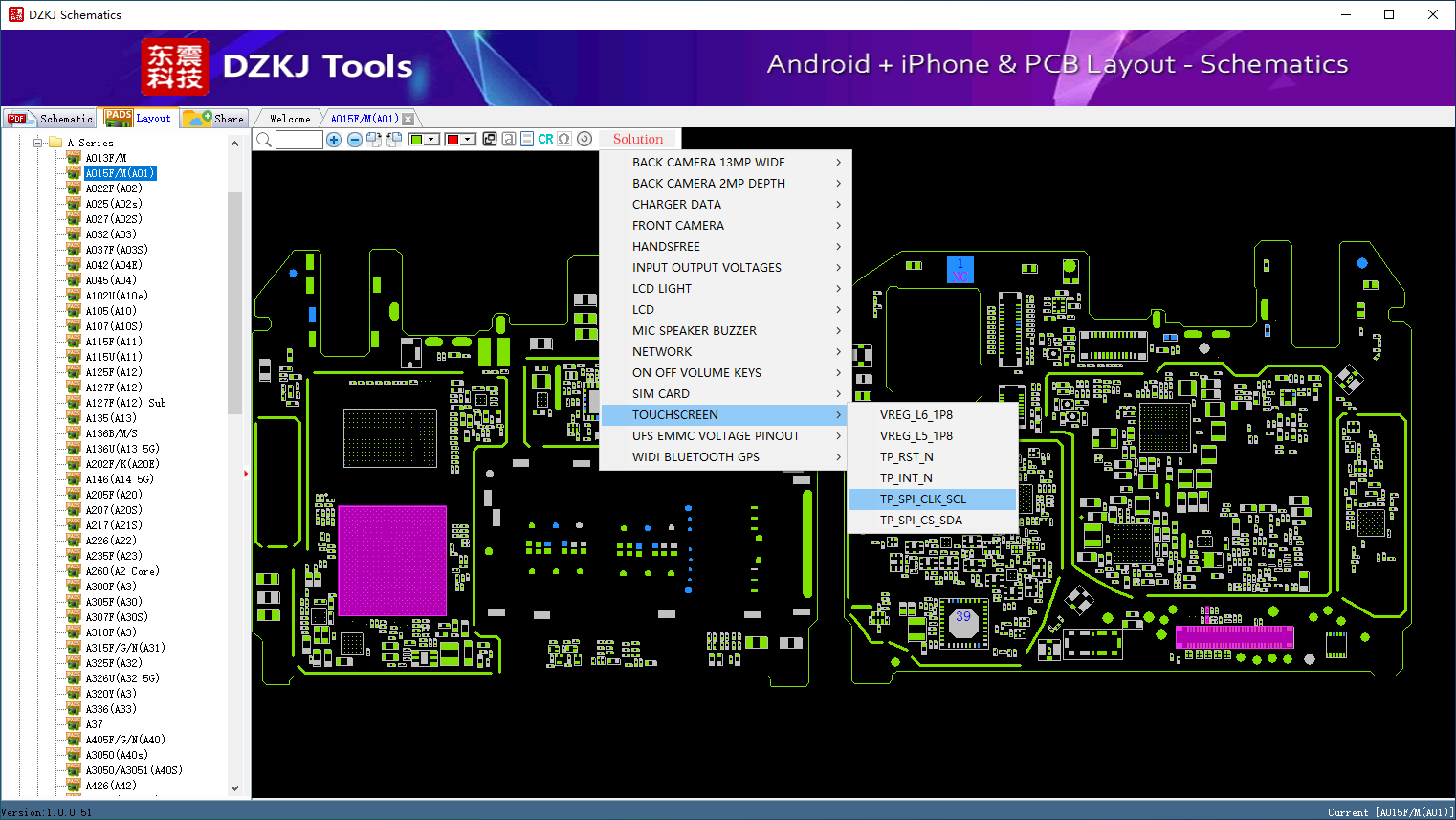Open the MIC SPEAKER BUZZER menu item
Screen dimensions: 1456x820
point(725,331)
